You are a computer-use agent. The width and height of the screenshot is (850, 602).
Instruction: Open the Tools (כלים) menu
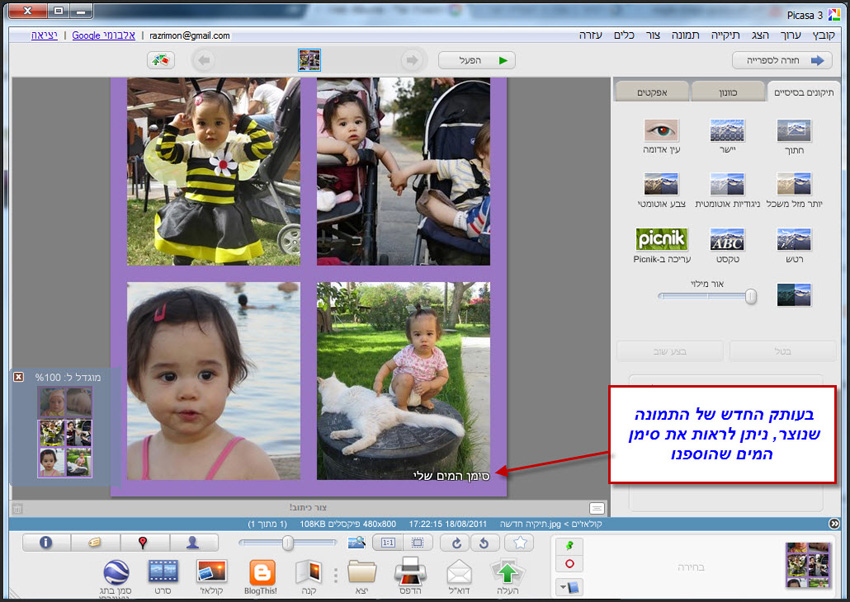(624, 35)
